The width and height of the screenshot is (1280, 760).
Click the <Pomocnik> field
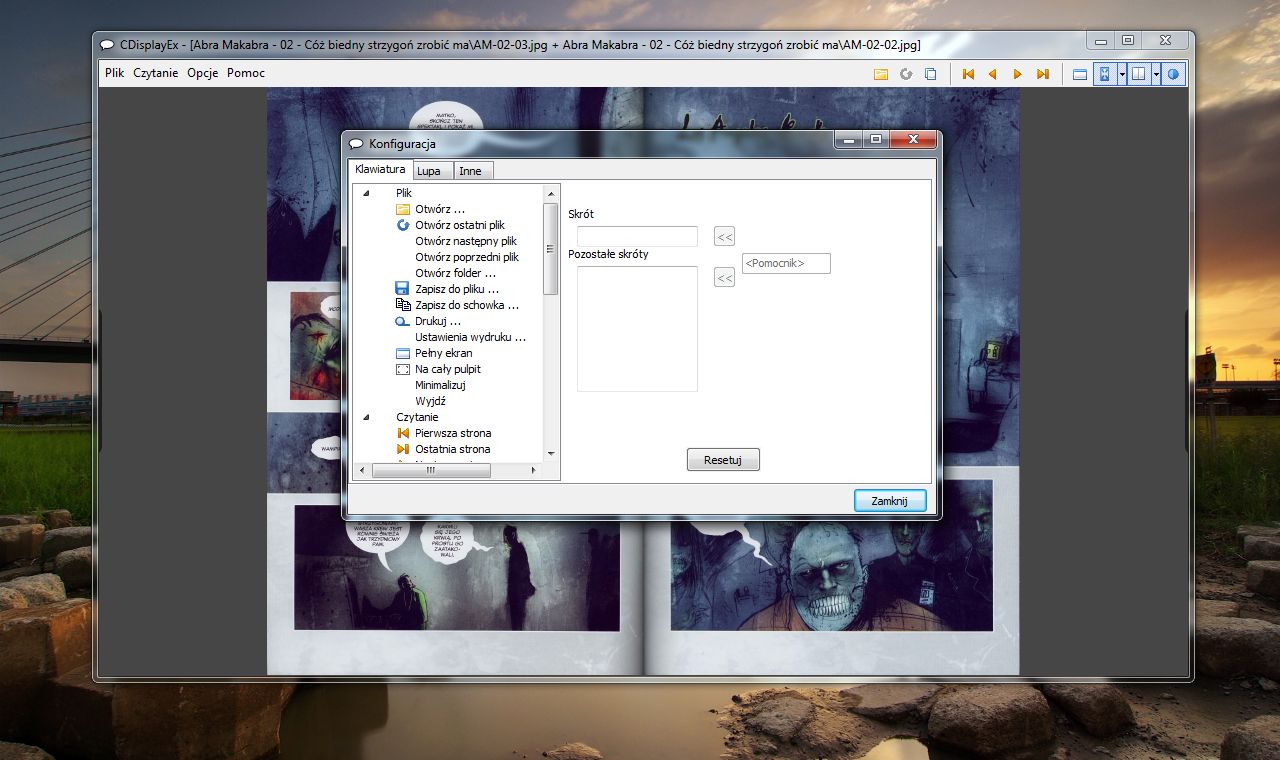tap(786, 263)
